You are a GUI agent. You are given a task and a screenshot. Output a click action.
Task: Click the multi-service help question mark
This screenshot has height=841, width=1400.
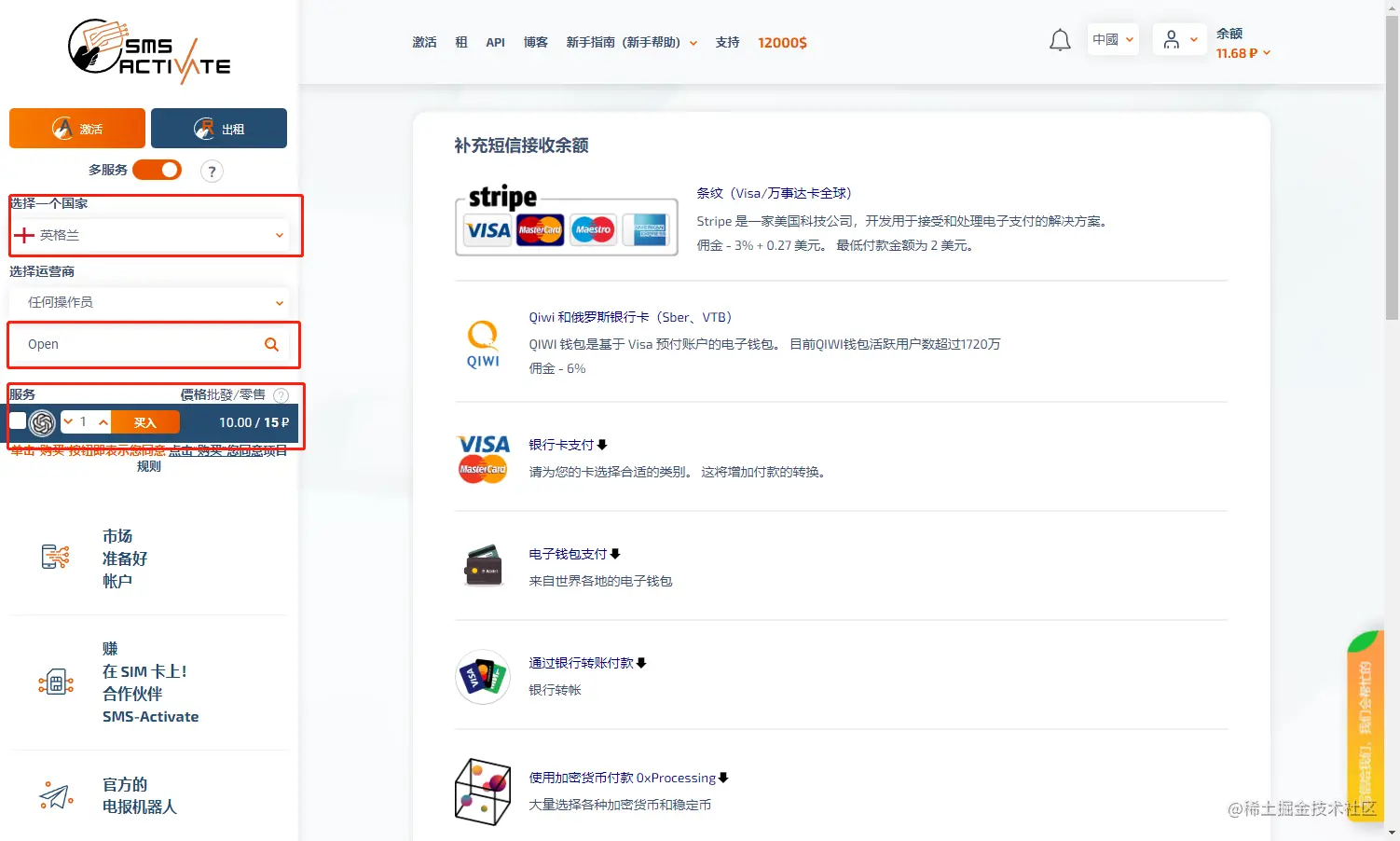(x=212, y=172)
